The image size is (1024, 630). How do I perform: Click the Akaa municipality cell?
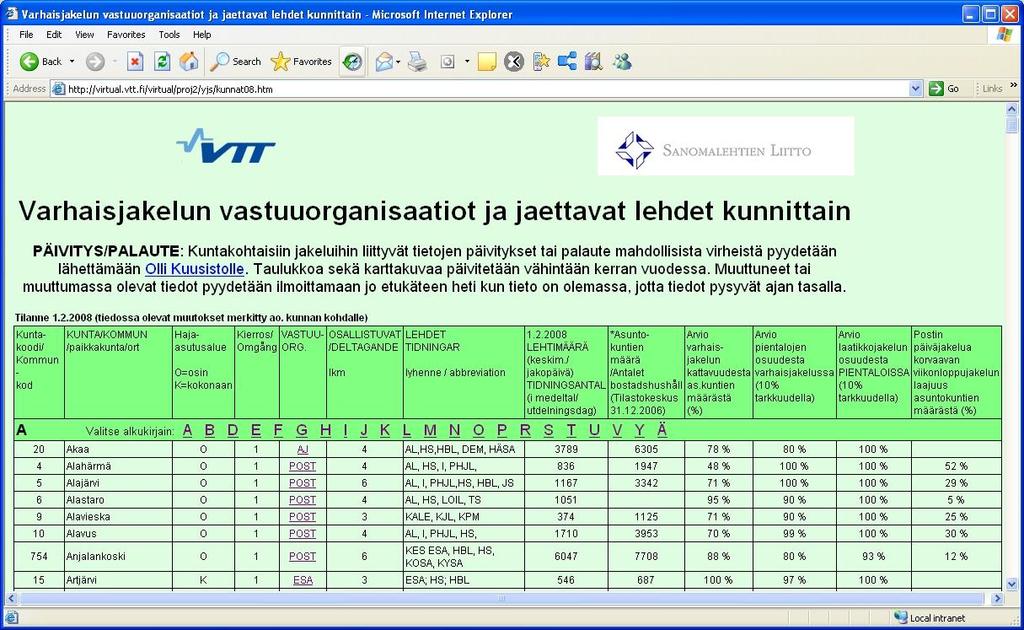point(118,449)
